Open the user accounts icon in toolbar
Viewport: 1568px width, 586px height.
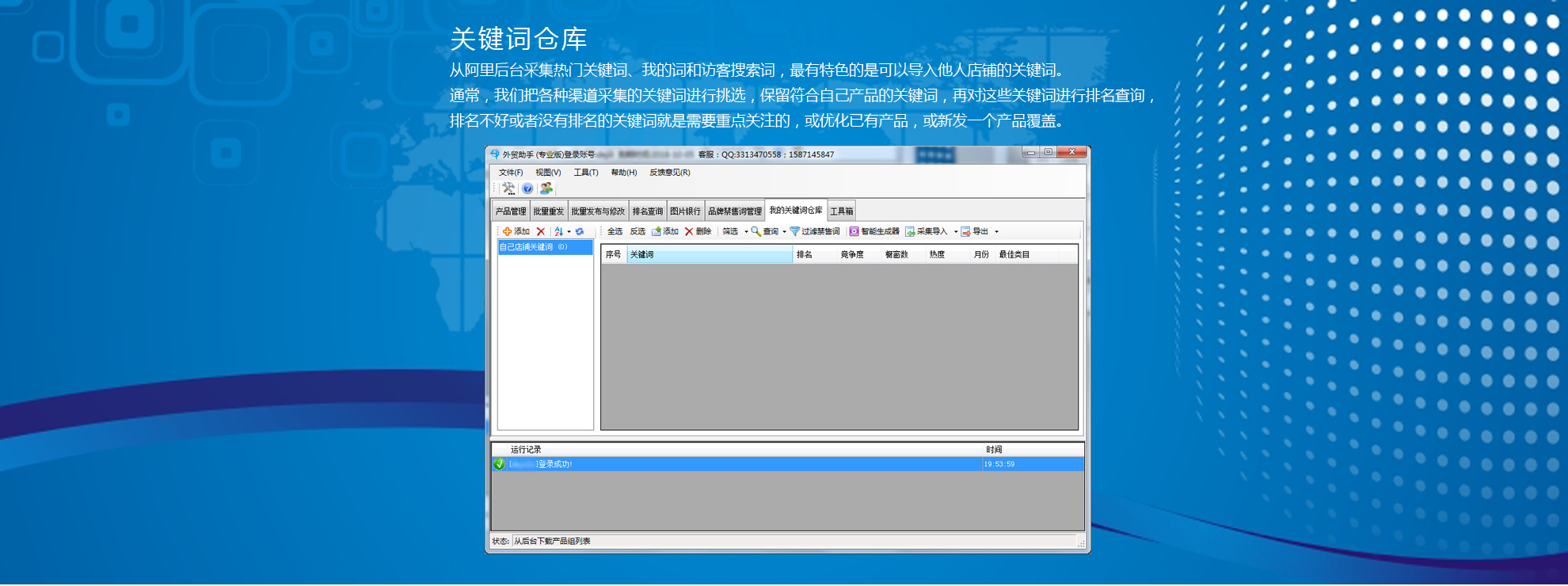point(546,188)
